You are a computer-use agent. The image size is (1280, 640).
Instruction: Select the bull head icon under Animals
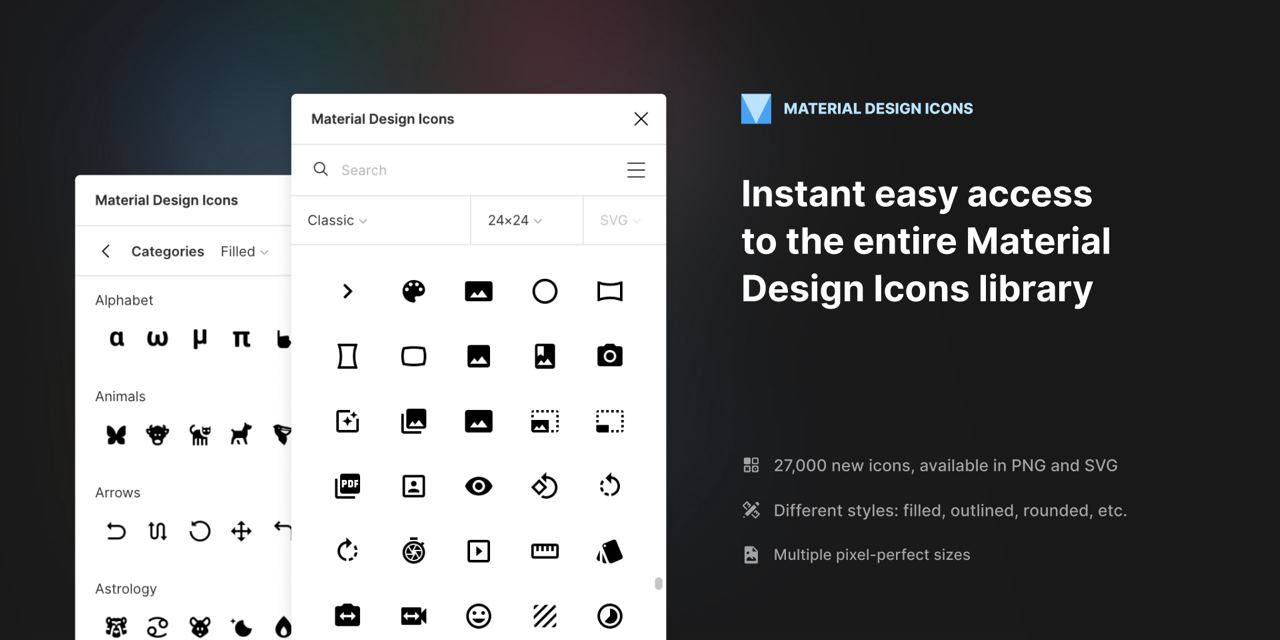pyautogui.click(x=158, y=434)
